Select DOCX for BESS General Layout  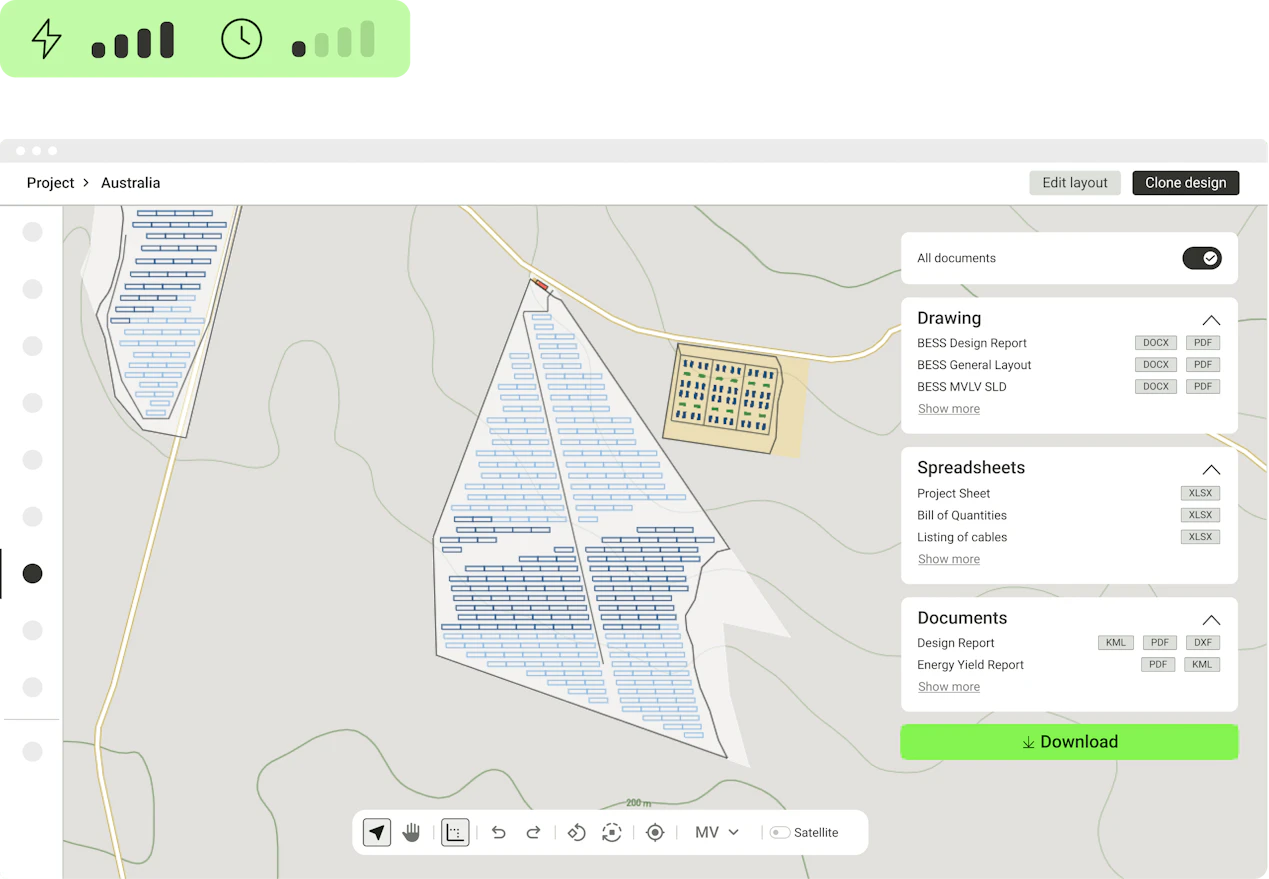(x=1156, y=365)
